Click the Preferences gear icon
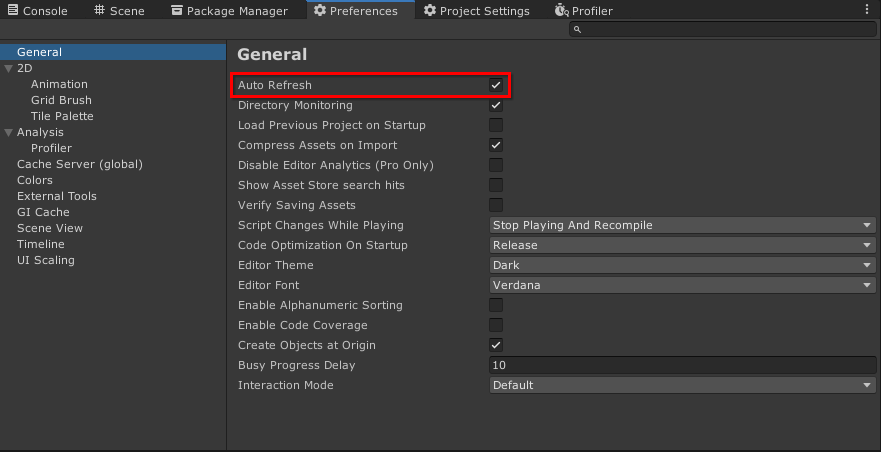881x452 pixels. tap(320, 10)
